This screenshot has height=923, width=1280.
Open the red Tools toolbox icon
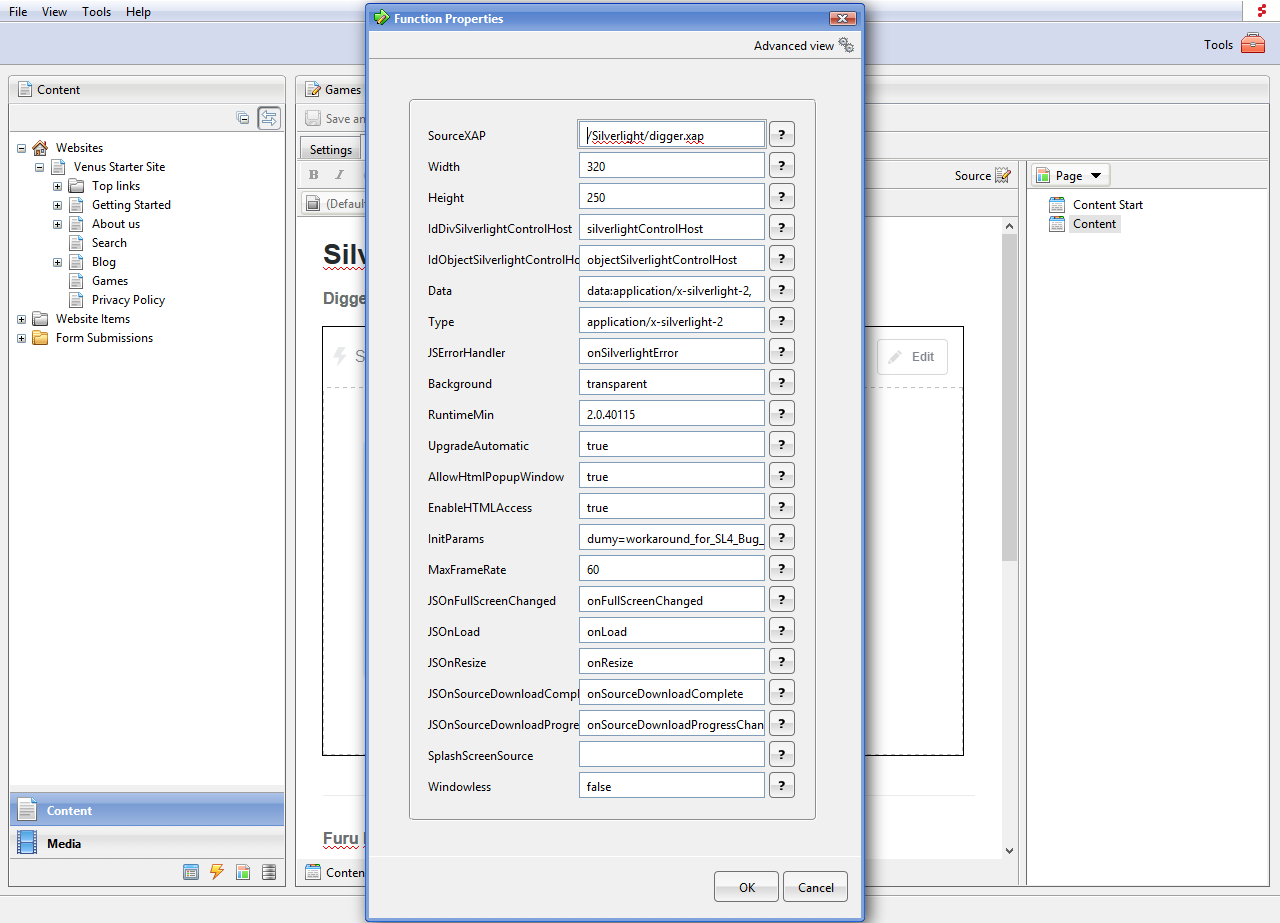(x=1252, y=44)
